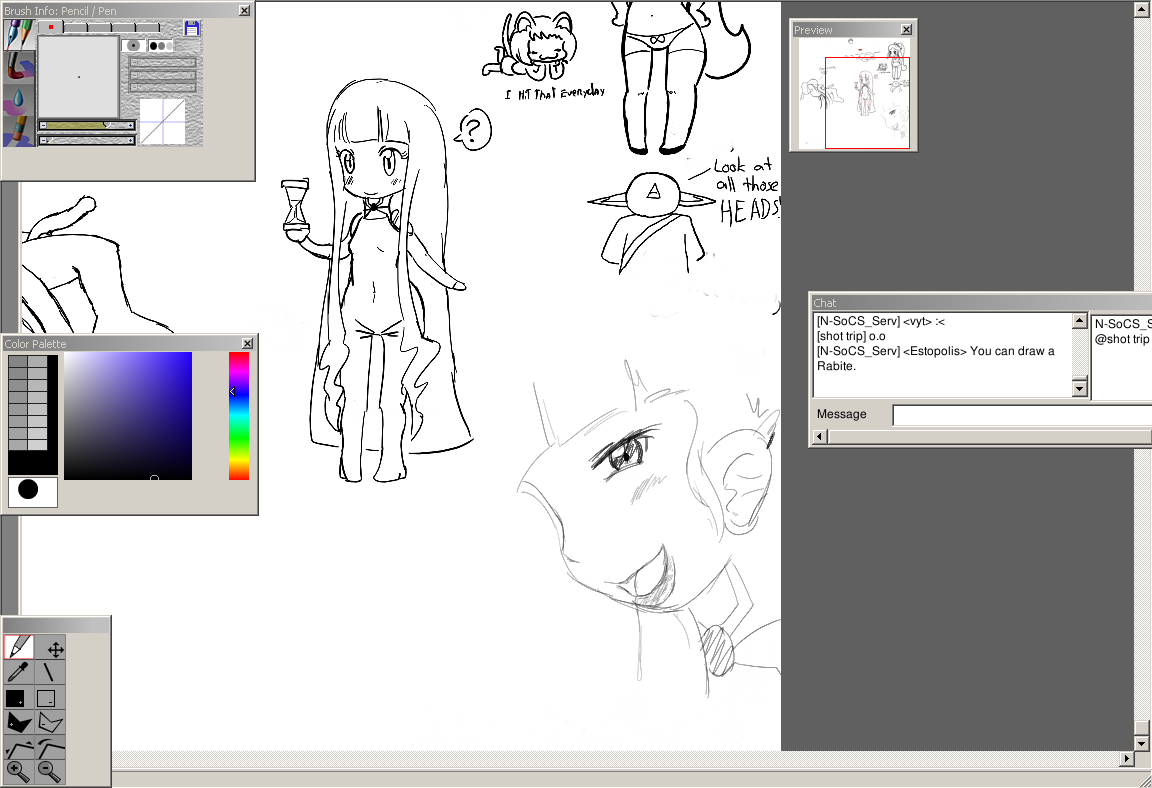Click the zoom in magnifier tool
Screen dimensions: 1152x788
pos(18,771)
